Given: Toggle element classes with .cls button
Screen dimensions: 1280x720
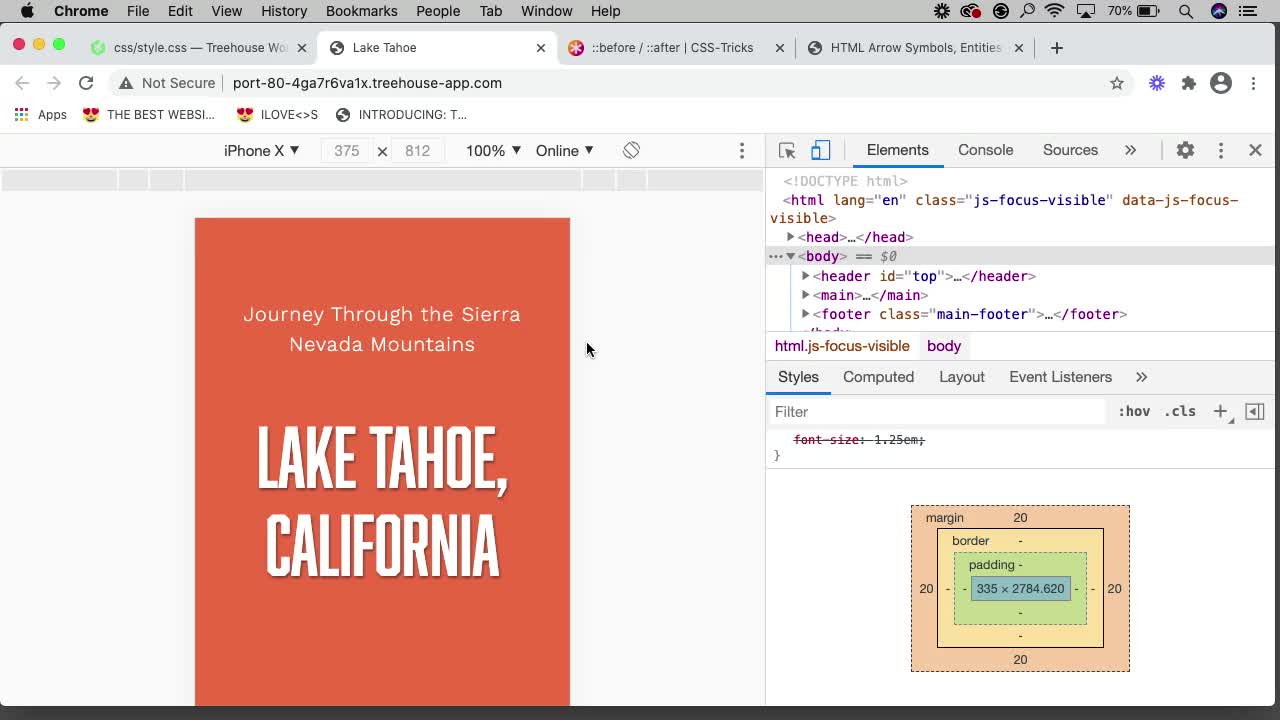Looking at the screenshot, I should 1180,411.
